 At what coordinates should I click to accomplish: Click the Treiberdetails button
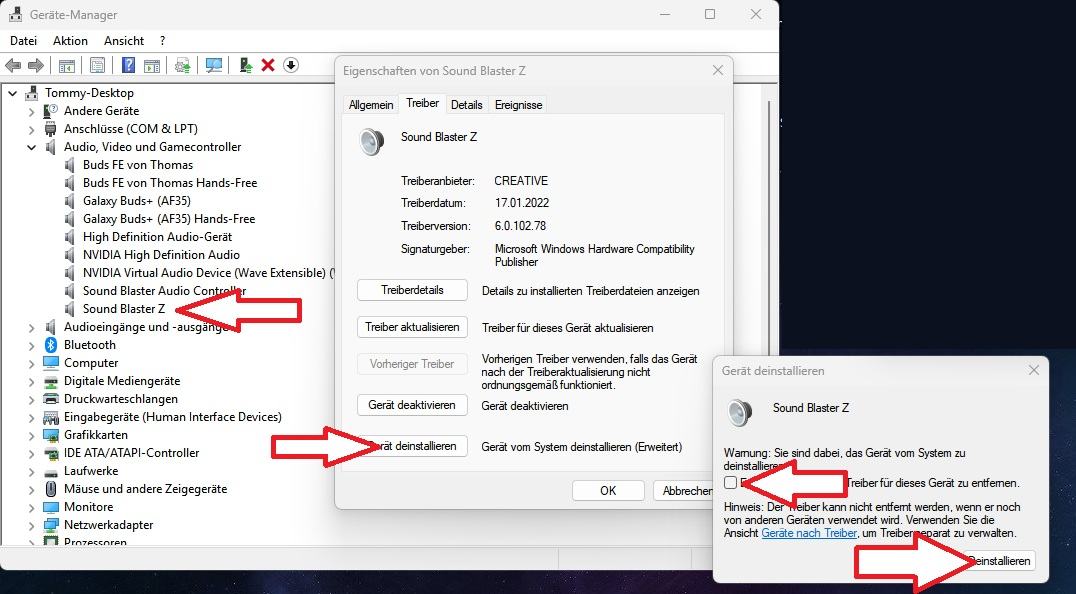pos(412,290)
